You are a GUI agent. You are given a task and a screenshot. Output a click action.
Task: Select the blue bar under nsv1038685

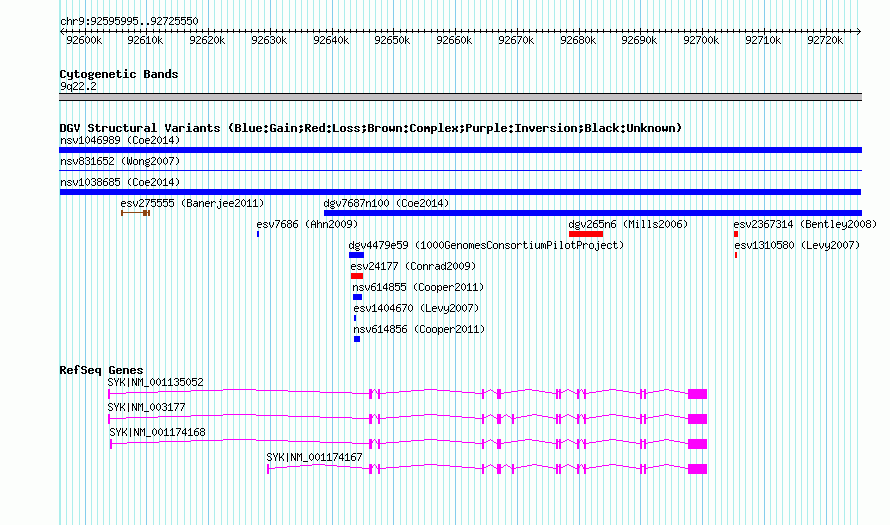(x=460, y=192)
